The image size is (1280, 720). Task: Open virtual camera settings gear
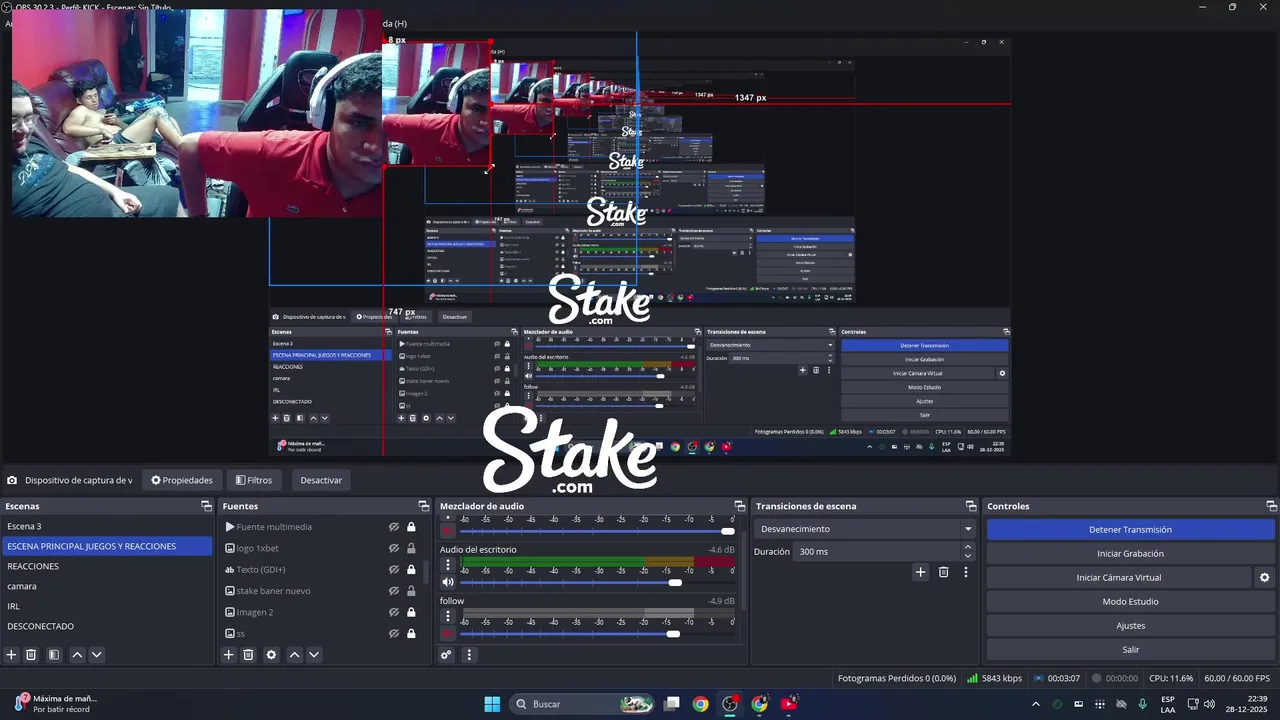click(1264, 577)
